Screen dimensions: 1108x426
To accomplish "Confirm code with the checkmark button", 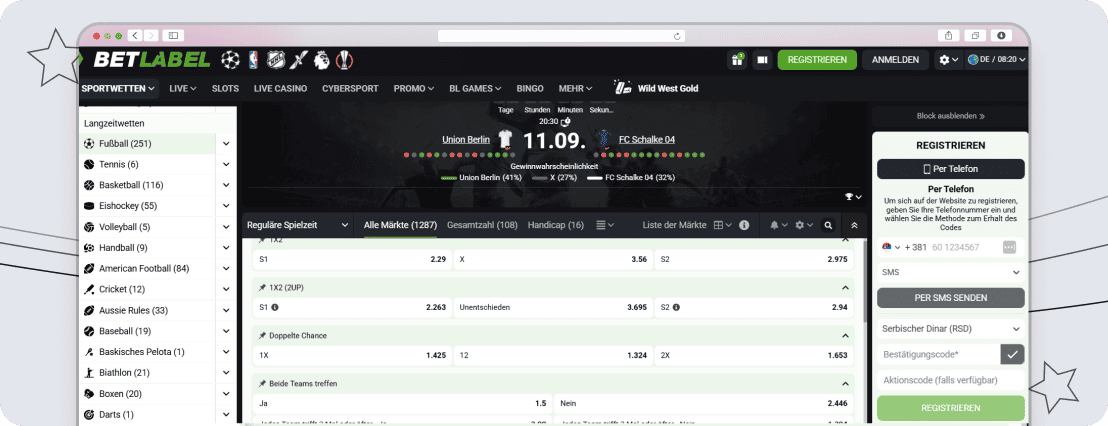I will tap(1013, 355).
